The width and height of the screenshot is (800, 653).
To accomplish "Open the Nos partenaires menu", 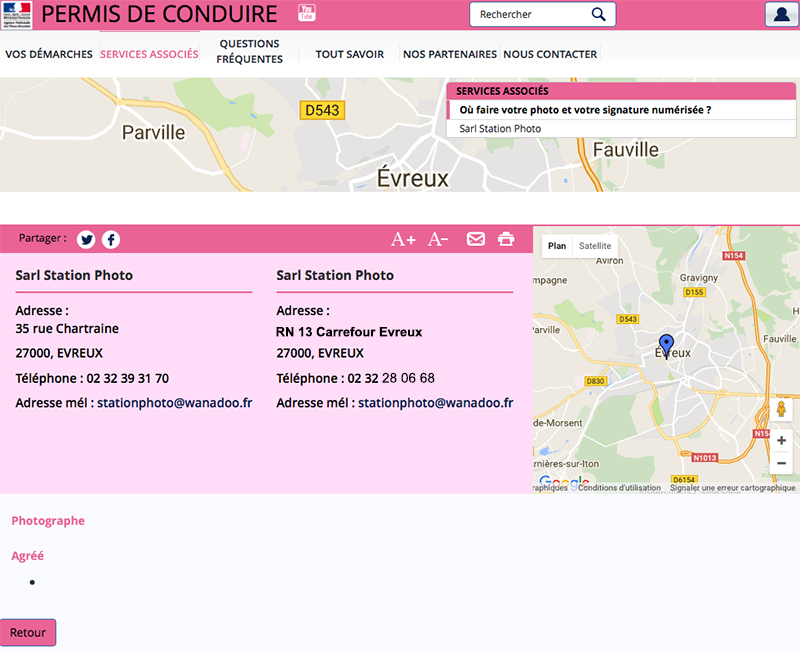I will [449, 54].
